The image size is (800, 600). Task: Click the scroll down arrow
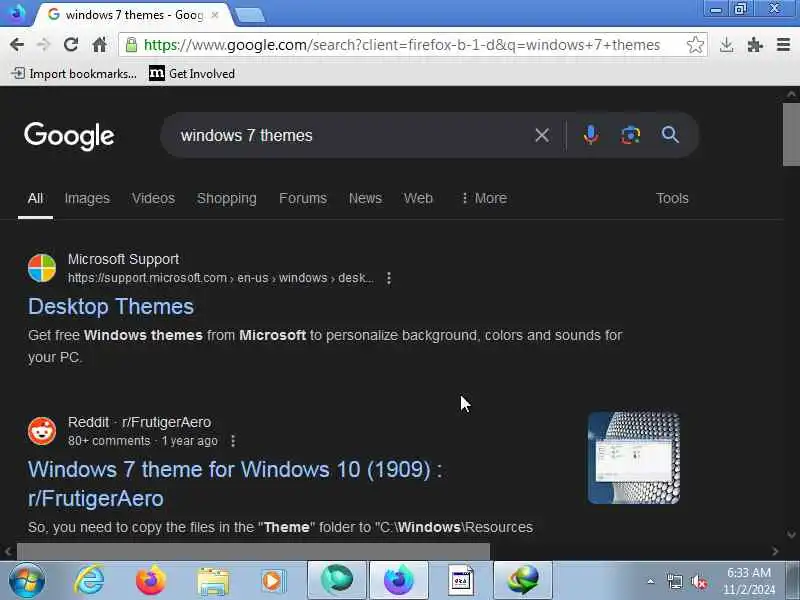point(791,535)
